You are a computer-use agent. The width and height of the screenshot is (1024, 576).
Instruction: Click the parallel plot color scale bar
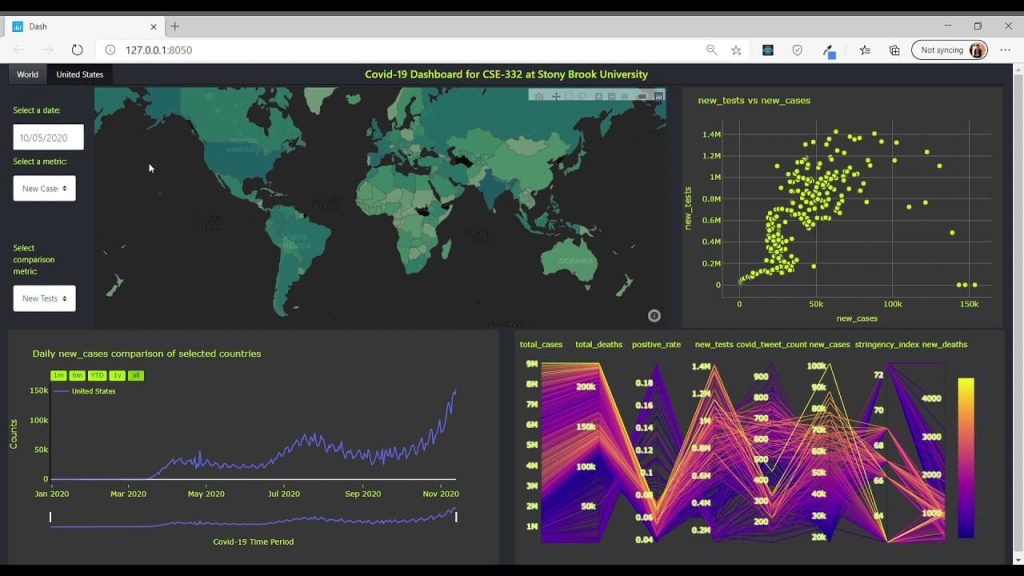click(x=966, y=458)
